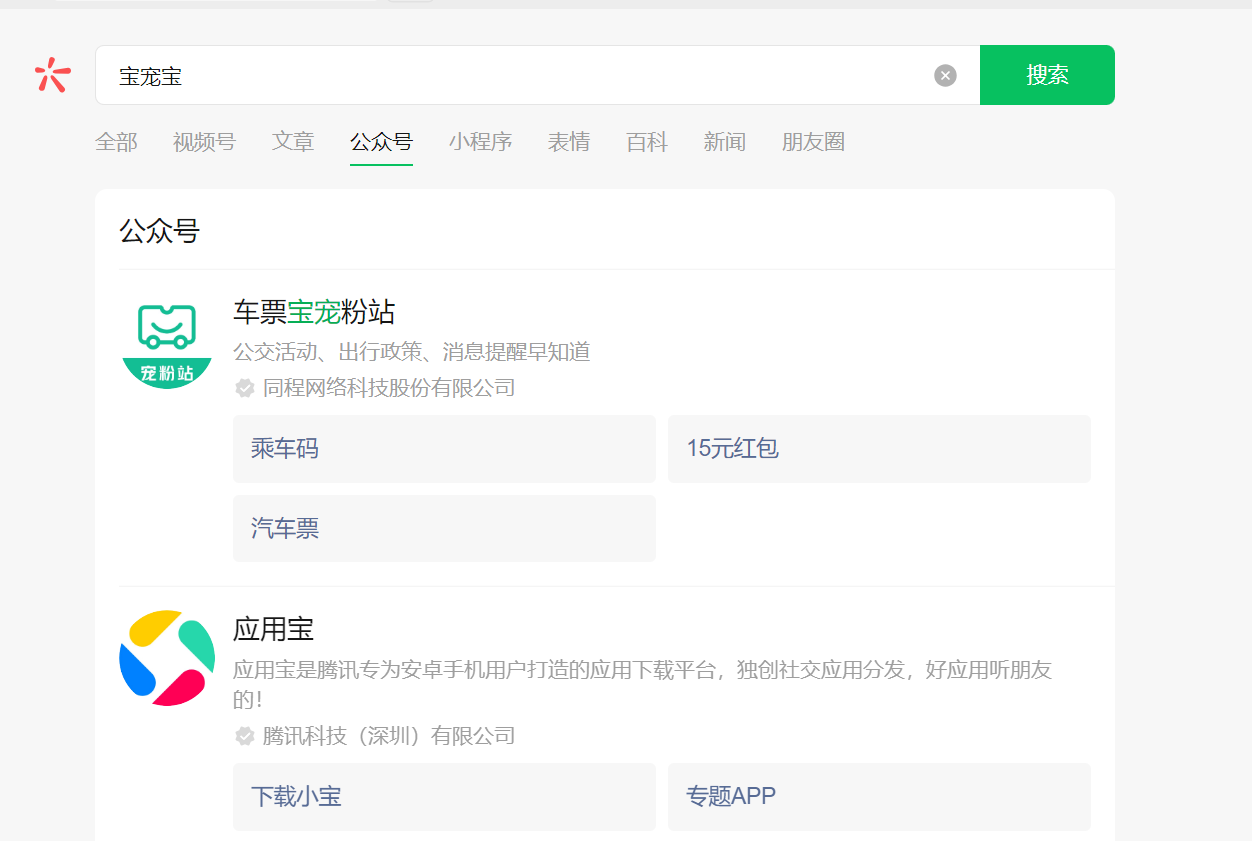Image resolution: width=1252 pixels, height=841 pixels.
Task: Switch to the 表情 tab
Action: pyautogui.click(x=569, y=142)
